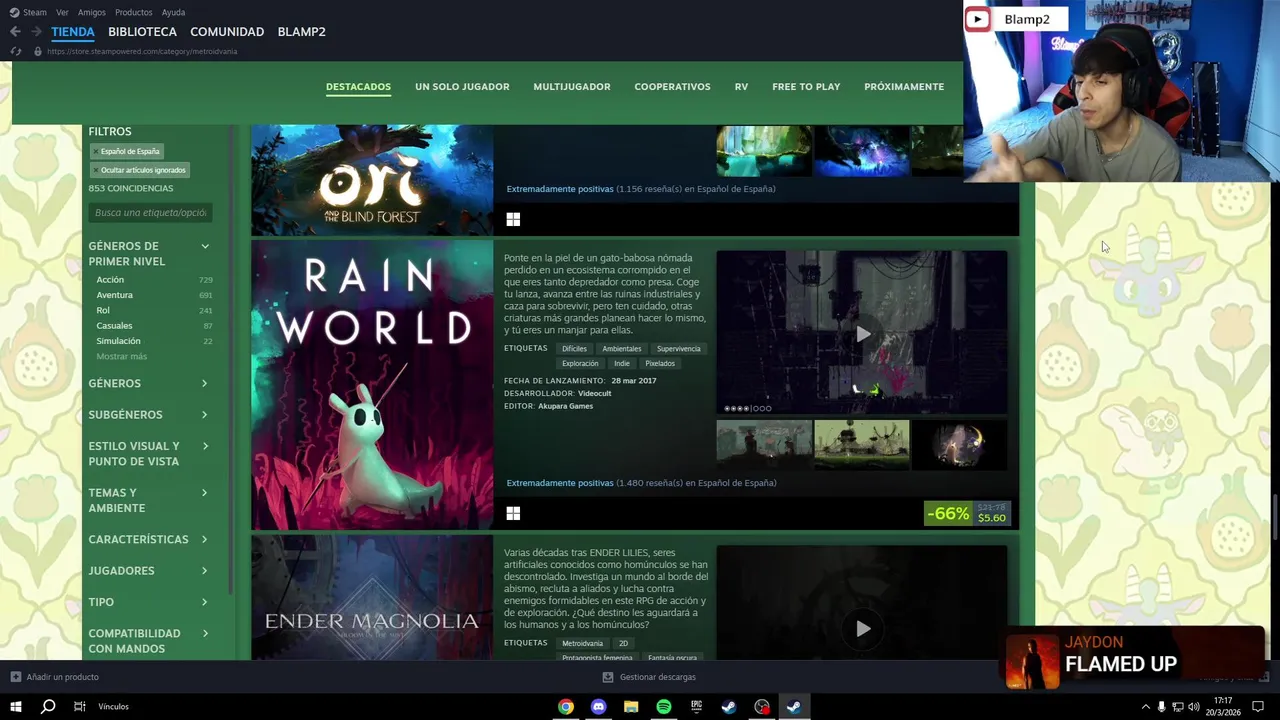The height and width of the screenshot is (720, 1280).
Task: Click the Metroidvania tag on Ender Magnolia
Action: 582,643
